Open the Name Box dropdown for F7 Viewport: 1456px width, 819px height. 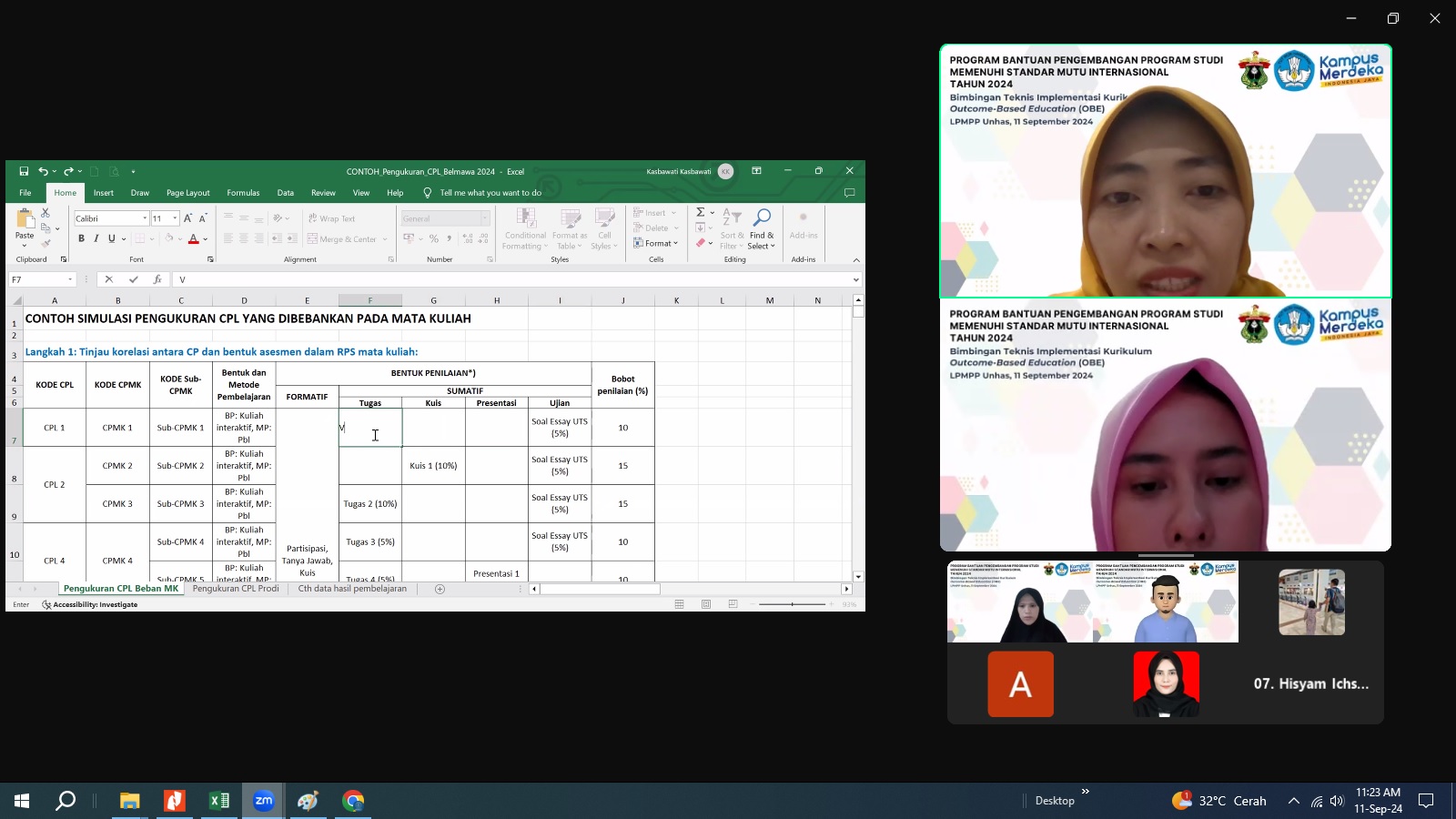(70, 279)
